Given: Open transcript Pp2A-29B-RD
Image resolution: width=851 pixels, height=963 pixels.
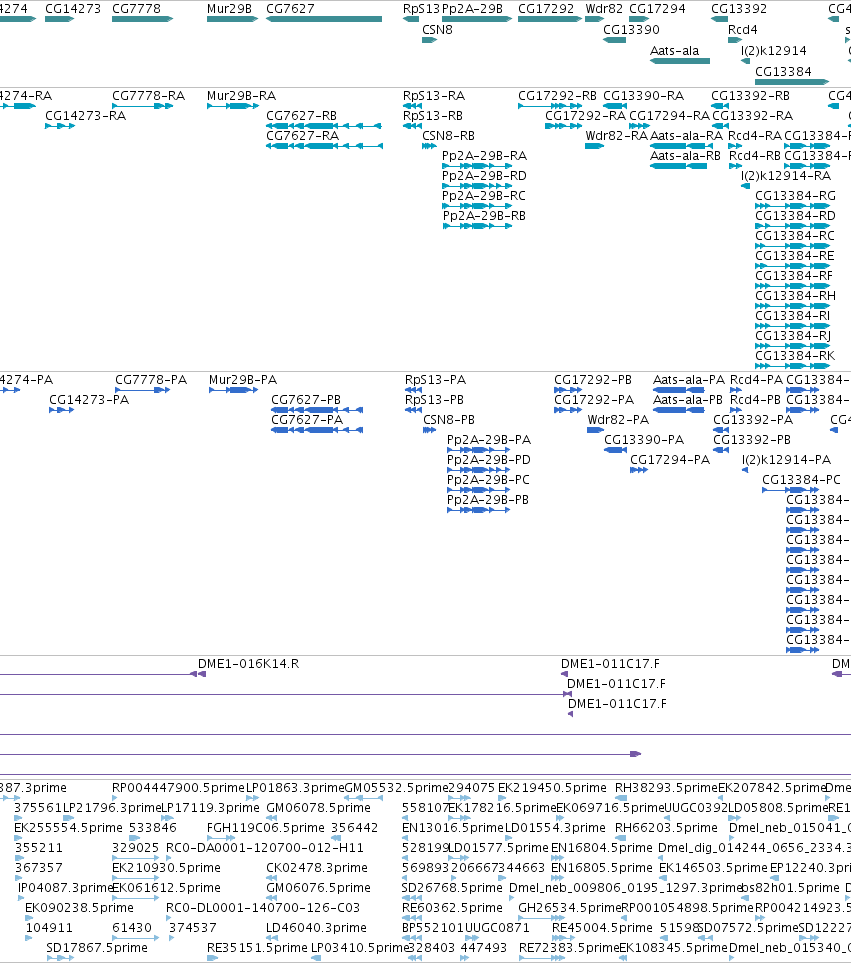Looking at the screenshot, I should click(x=484, y=176).
